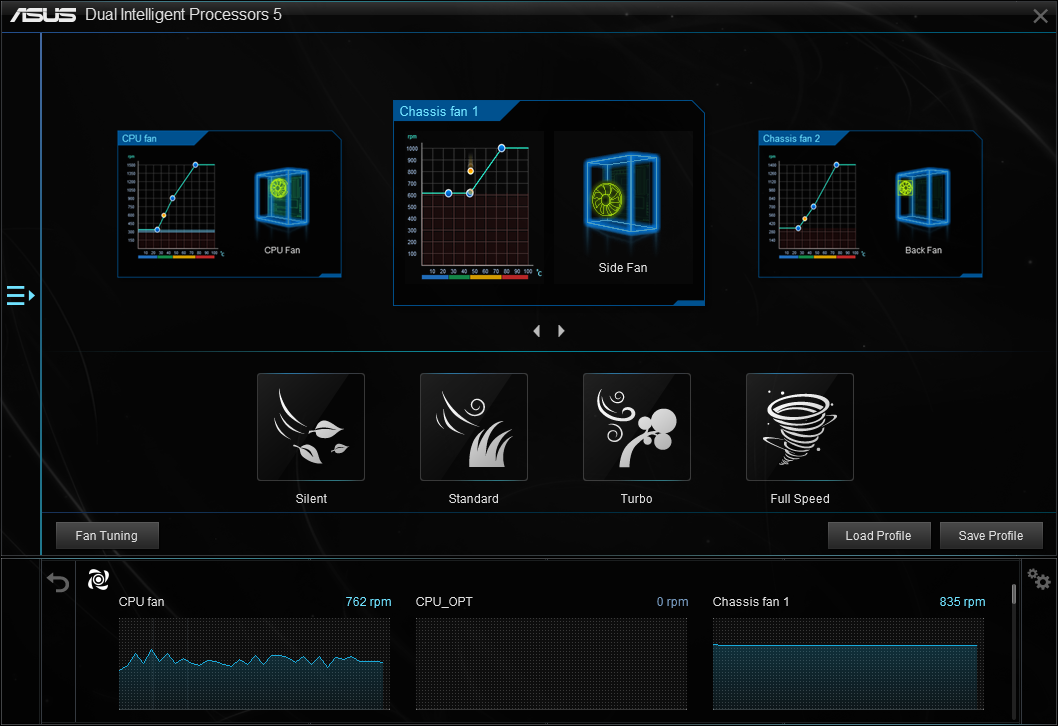
Task: Click the Save Profile button
Action: [991, 536]
